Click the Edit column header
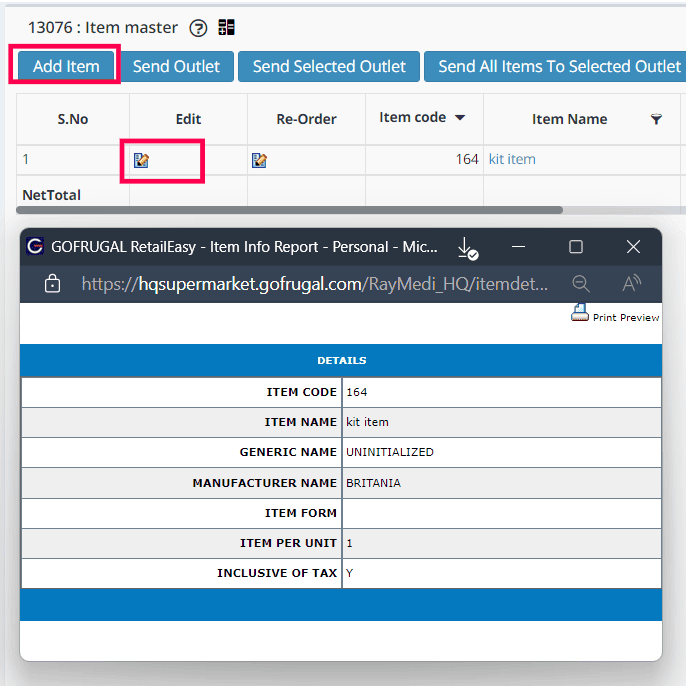The image size is (686, 686). point(189,119)
